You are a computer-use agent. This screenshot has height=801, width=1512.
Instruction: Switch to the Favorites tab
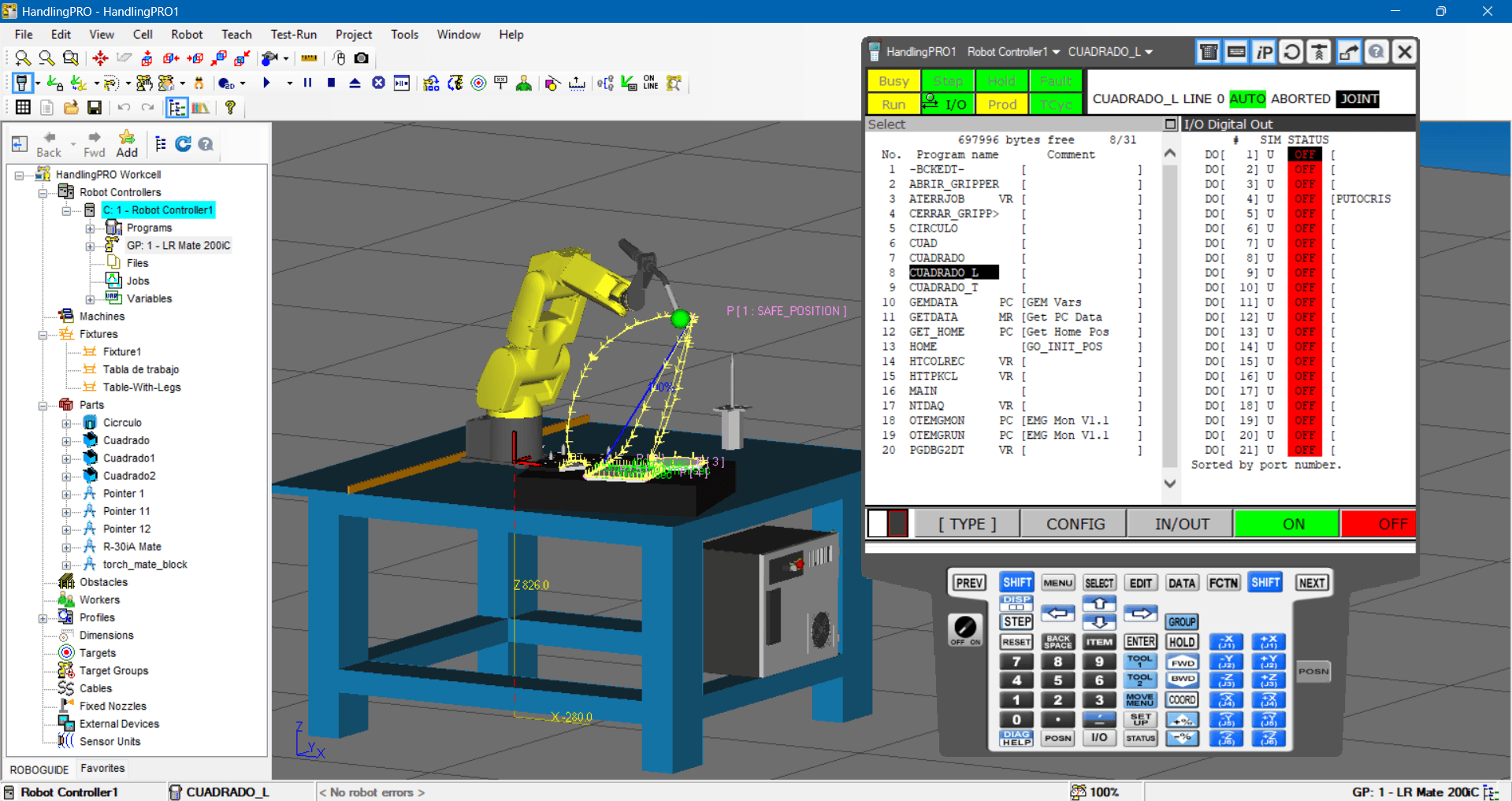(102, 769)
